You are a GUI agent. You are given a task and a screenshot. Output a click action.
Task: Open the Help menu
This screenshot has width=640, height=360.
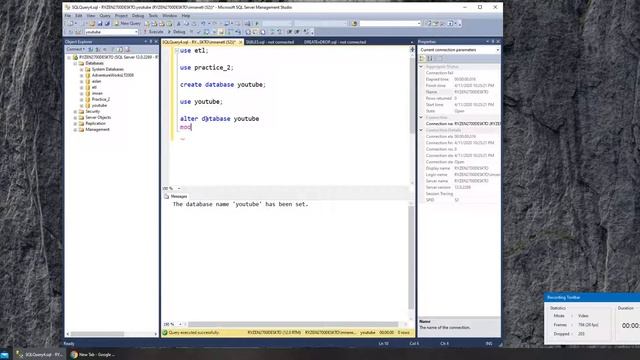(186, 16)
